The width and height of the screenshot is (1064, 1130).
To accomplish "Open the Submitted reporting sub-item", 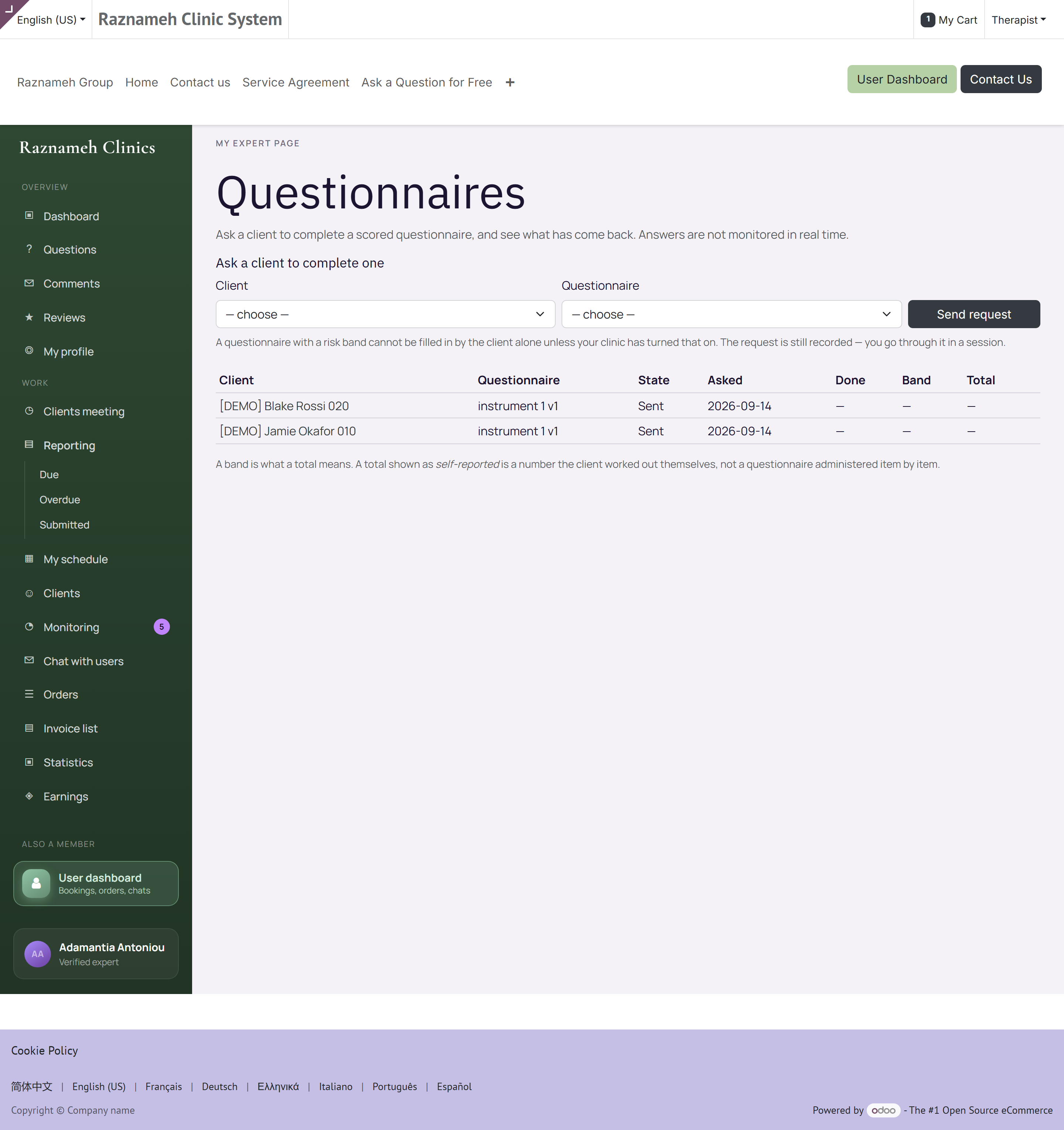I will click(64, 525).
